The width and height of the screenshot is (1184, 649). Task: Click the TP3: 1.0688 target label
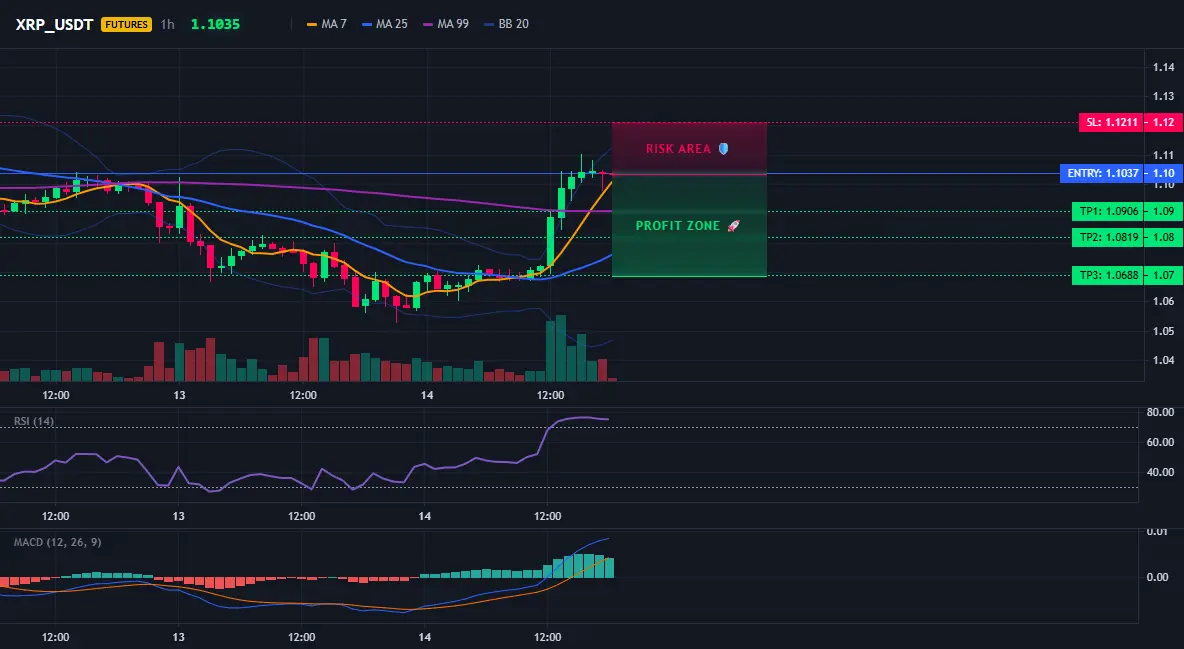click(1108, 275)
